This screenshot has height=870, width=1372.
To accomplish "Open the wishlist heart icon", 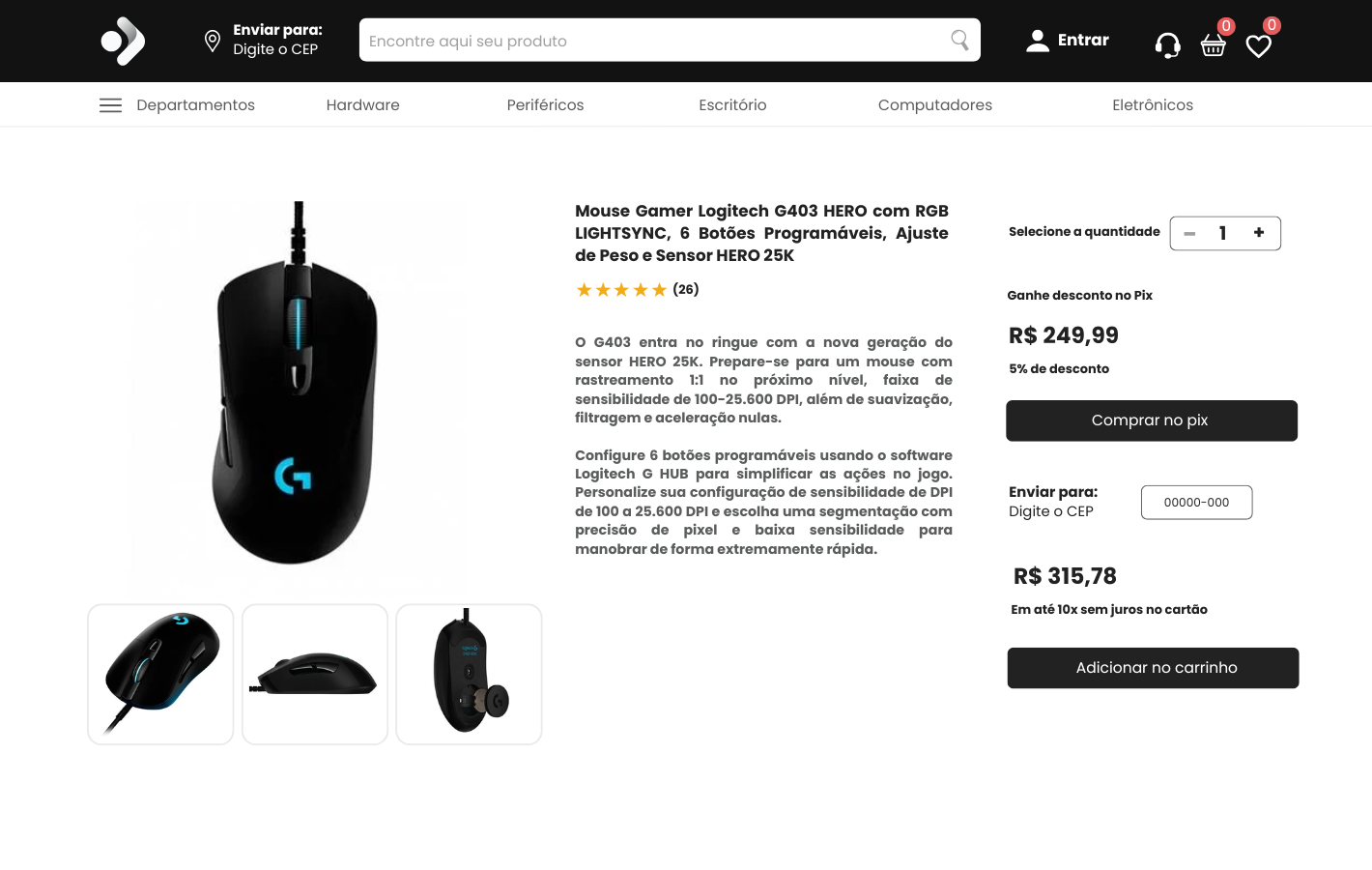I will [1258, 45].
